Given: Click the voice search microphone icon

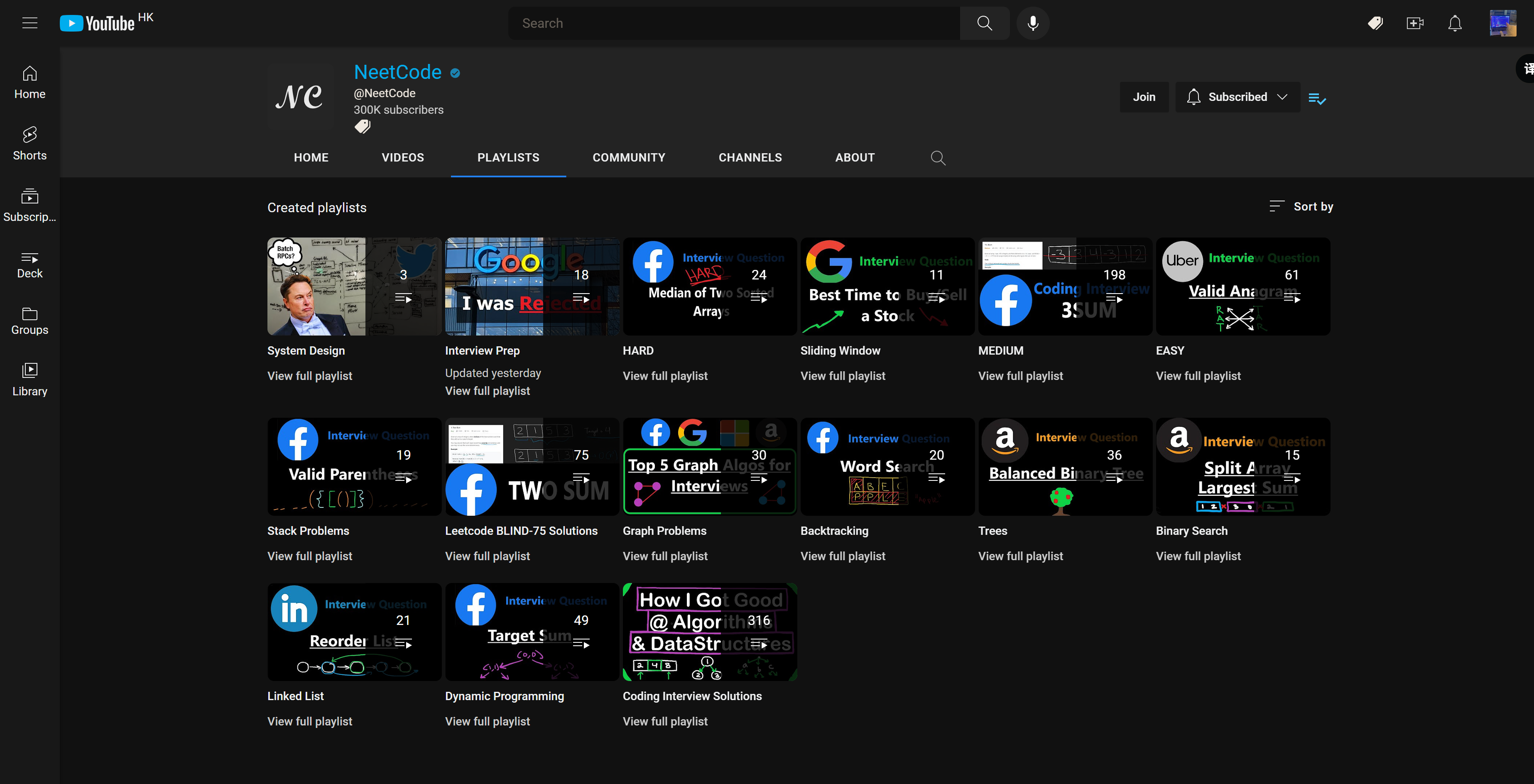Looking at the screenshot, I should coord(1033,23).
